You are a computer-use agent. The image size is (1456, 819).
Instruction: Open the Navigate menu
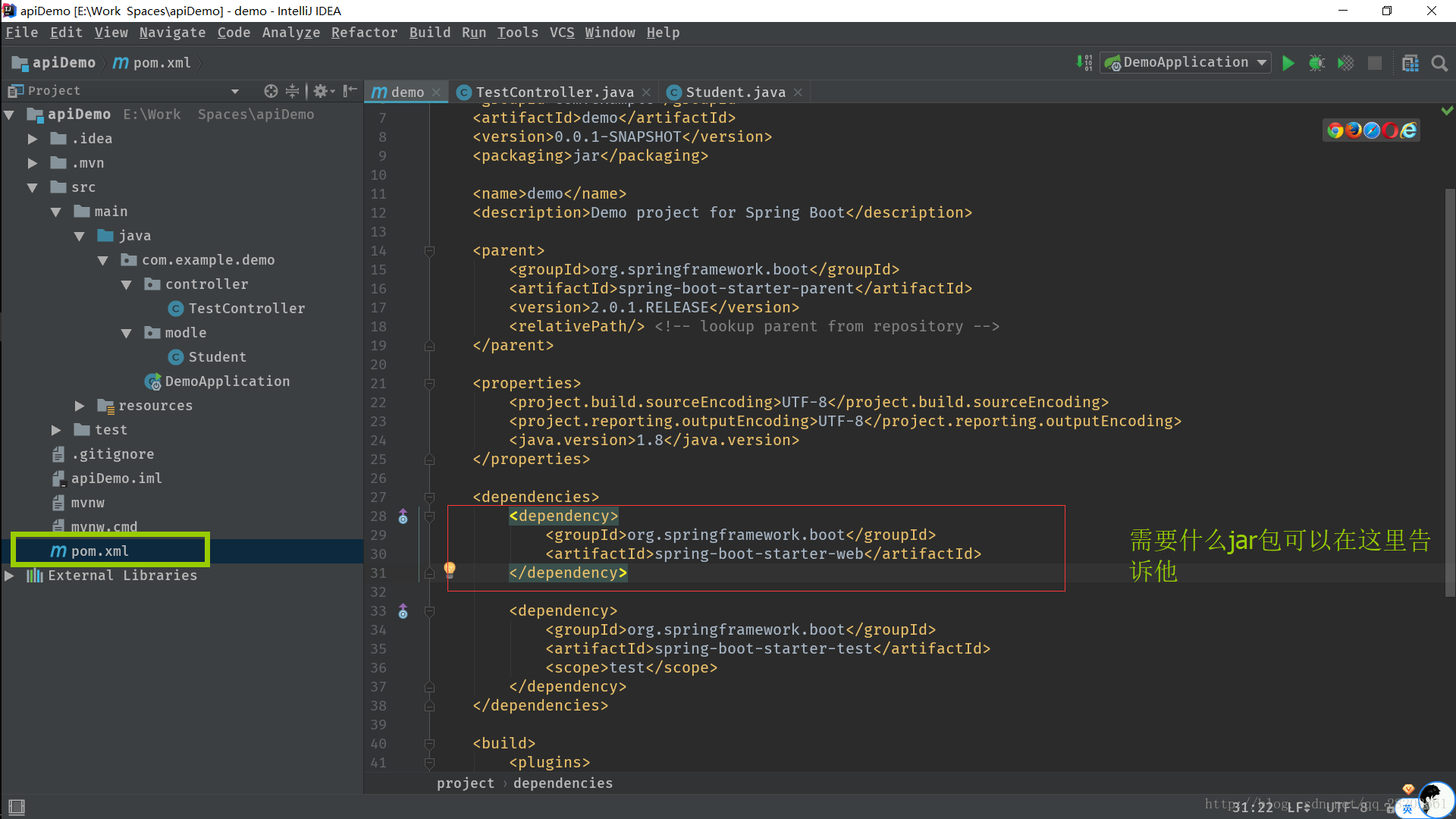click(172, 33)
